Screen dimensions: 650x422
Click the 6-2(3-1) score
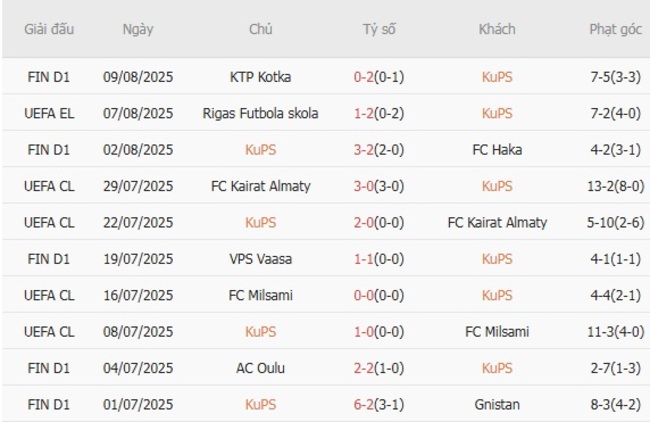coord(379,404)
